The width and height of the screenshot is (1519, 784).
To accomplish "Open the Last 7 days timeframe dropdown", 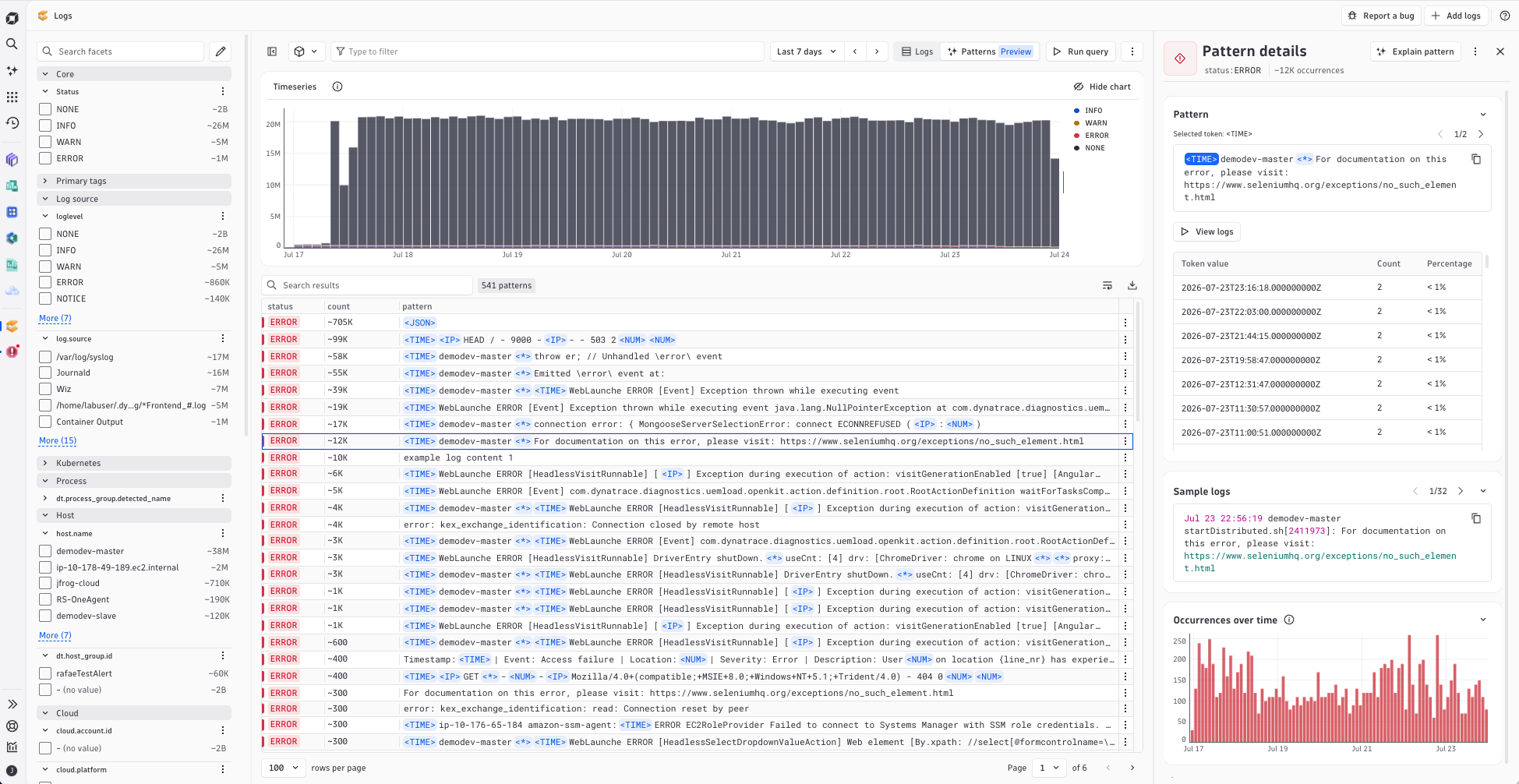I will [806, 51].
